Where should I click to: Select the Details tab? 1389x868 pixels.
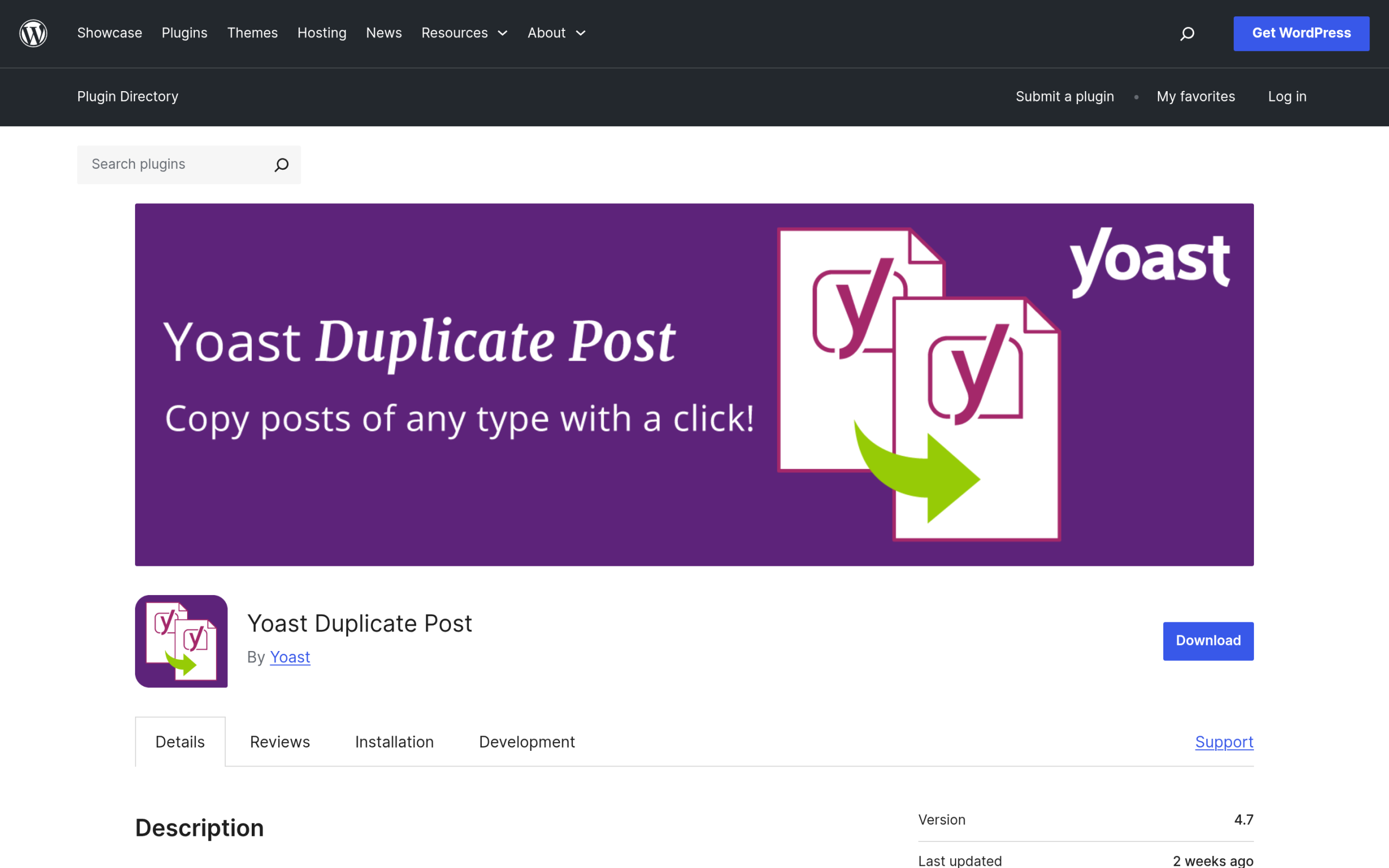click(x=180, y=742)
